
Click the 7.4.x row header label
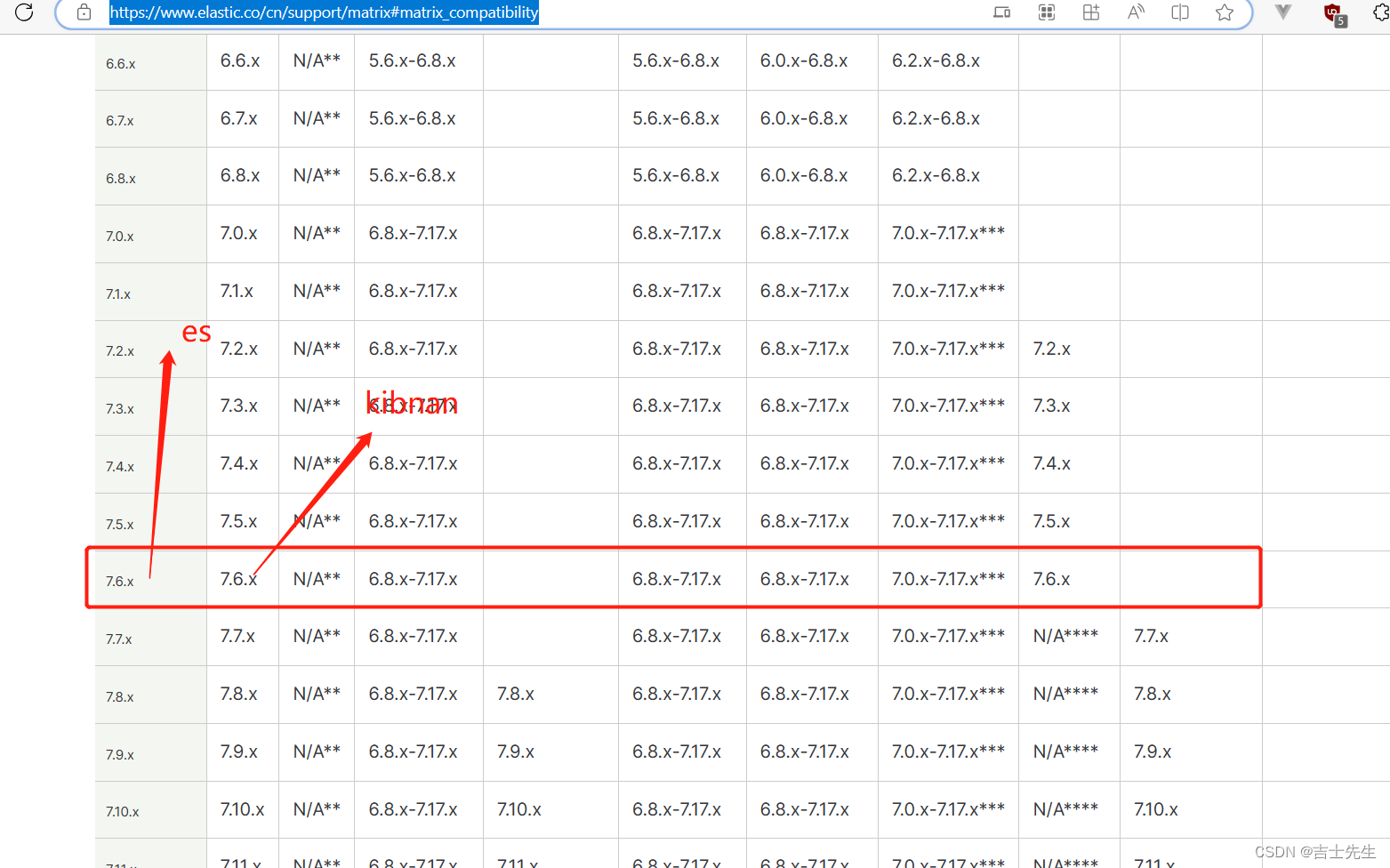[120, 467]
